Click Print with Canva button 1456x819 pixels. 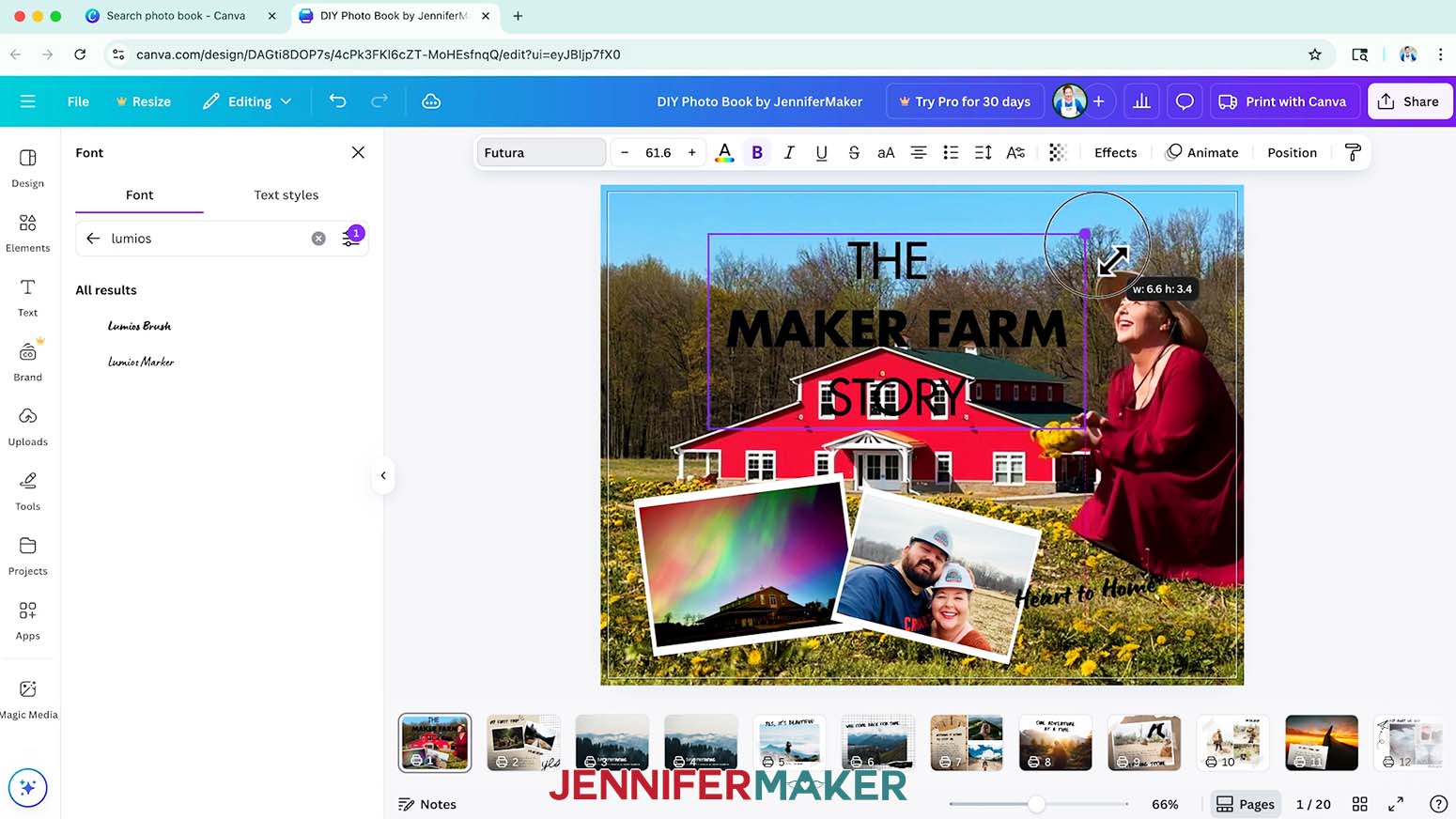point(1283,101)
